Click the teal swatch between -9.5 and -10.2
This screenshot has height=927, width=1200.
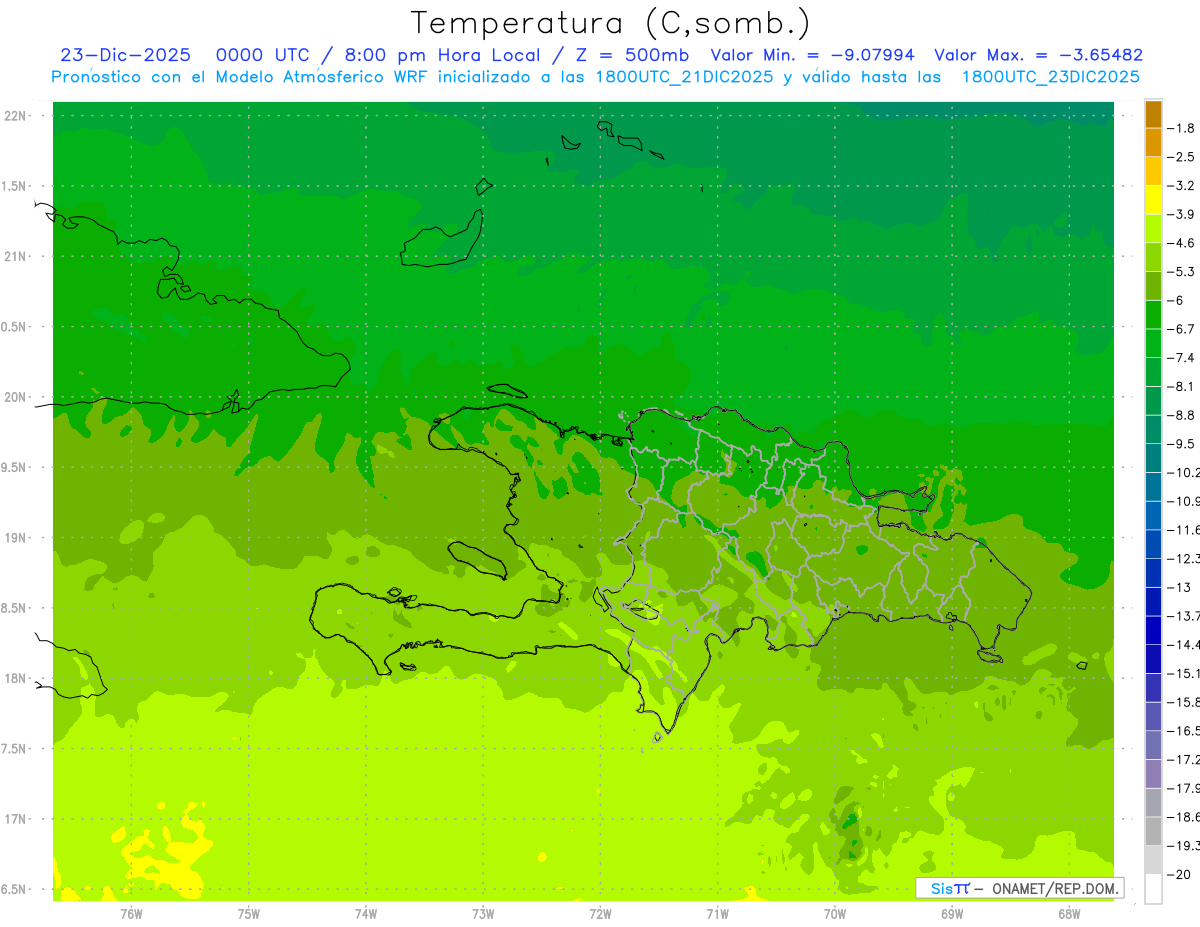click(1153, 458)
